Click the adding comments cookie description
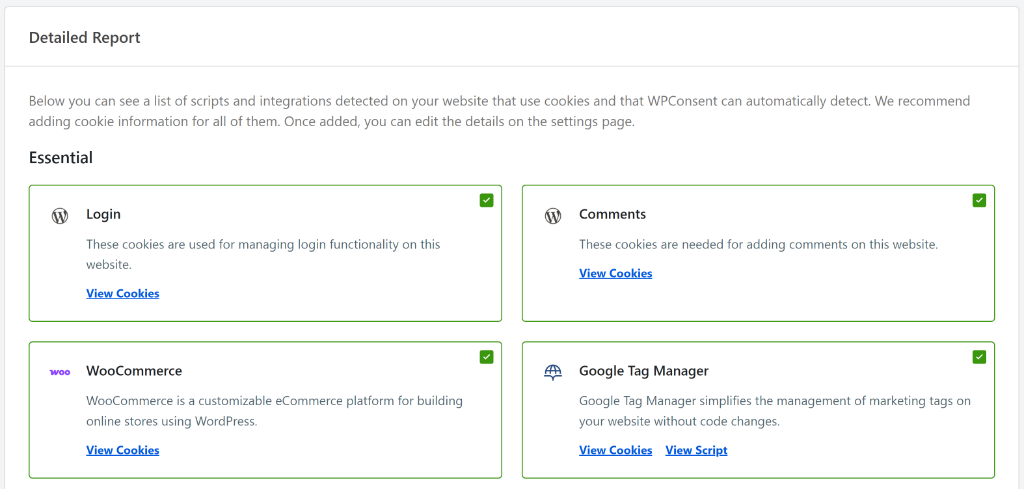The image size is (1024, 489). click(758, 245)
